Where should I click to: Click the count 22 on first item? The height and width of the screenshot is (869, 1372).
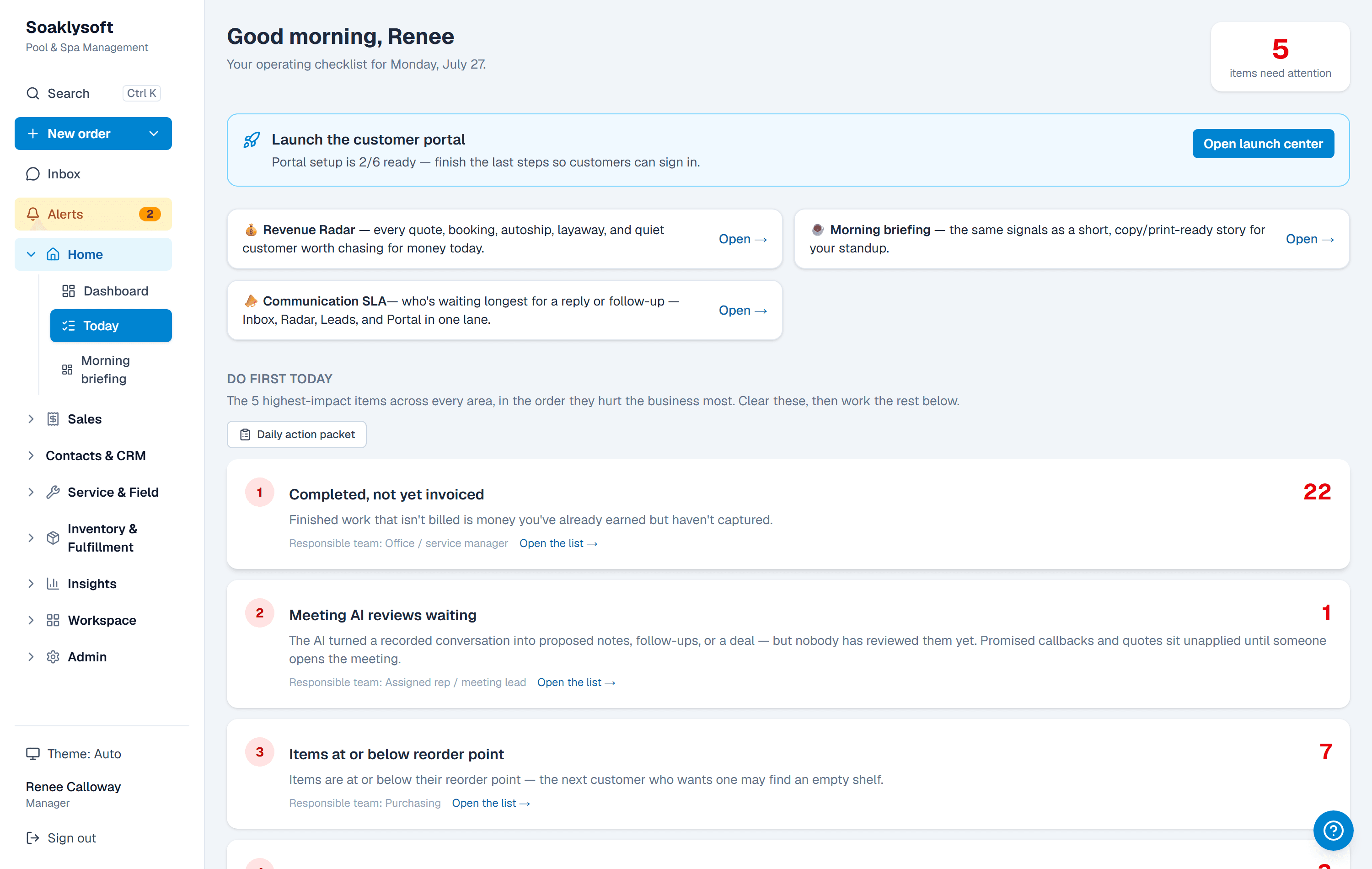(1317, 492)
